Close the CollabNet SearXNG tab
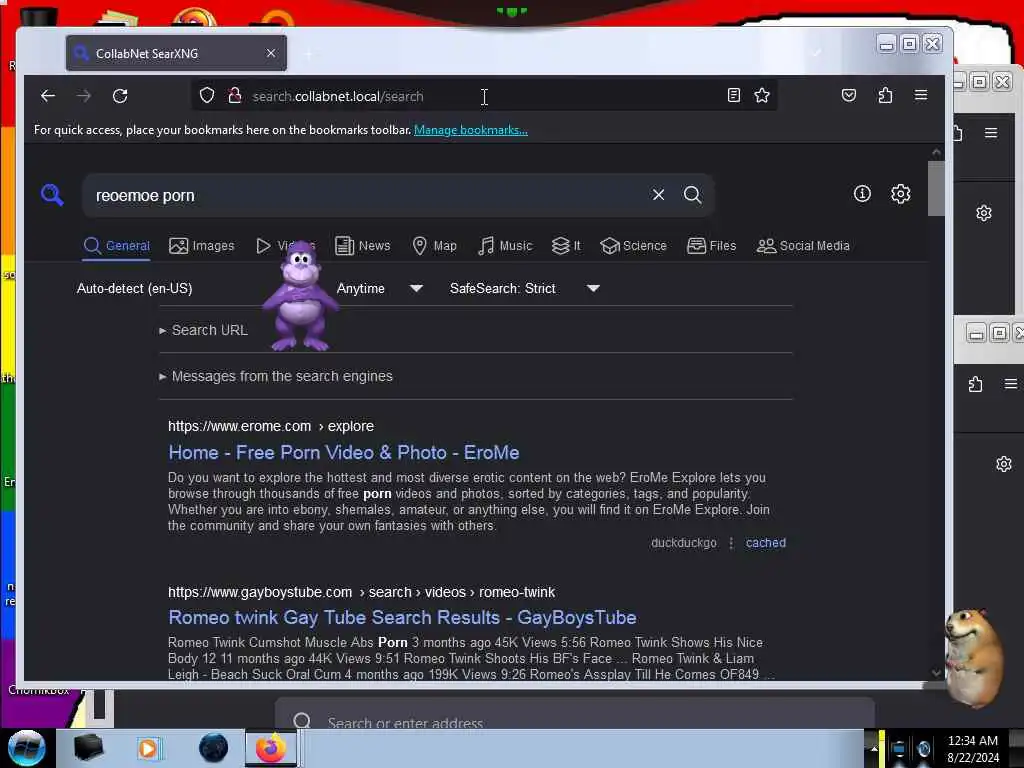1024x768 pixels. [271, 53]
